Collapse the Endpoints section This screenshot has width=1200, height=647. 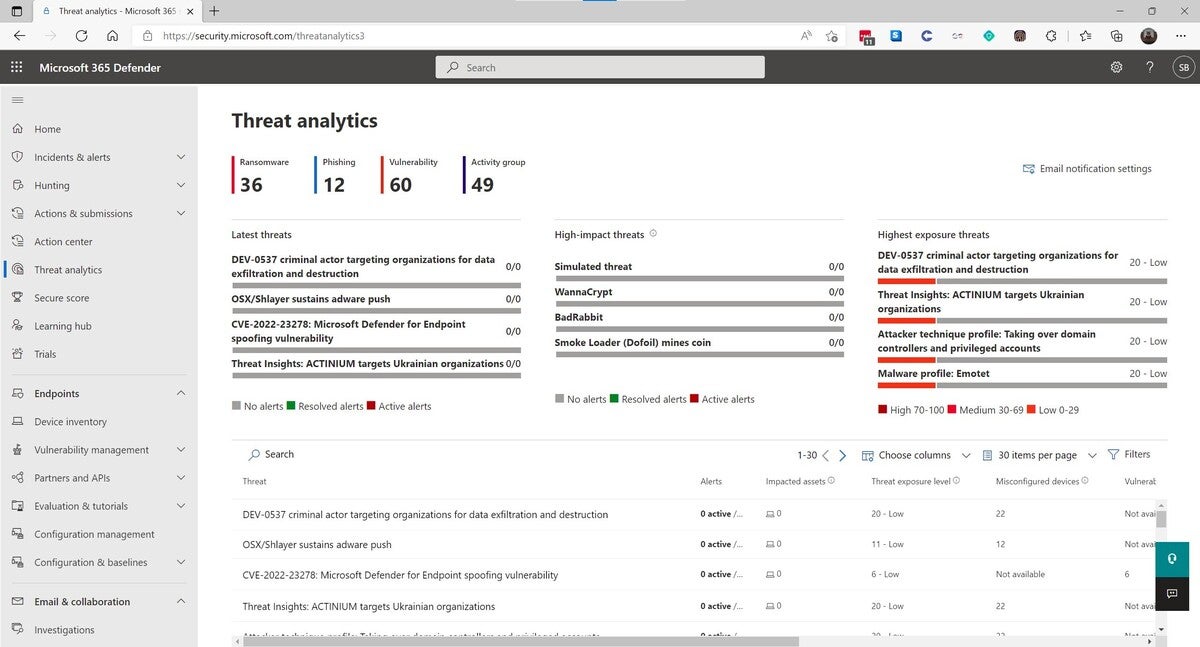(181, 393)
